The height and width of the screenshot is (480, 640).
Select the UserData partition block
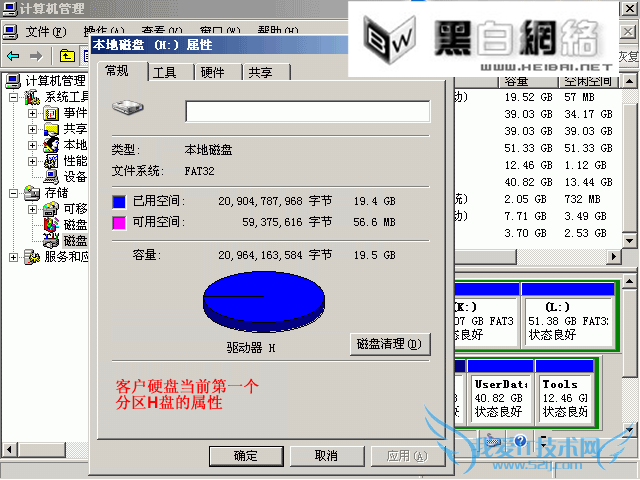click(500, 393)
